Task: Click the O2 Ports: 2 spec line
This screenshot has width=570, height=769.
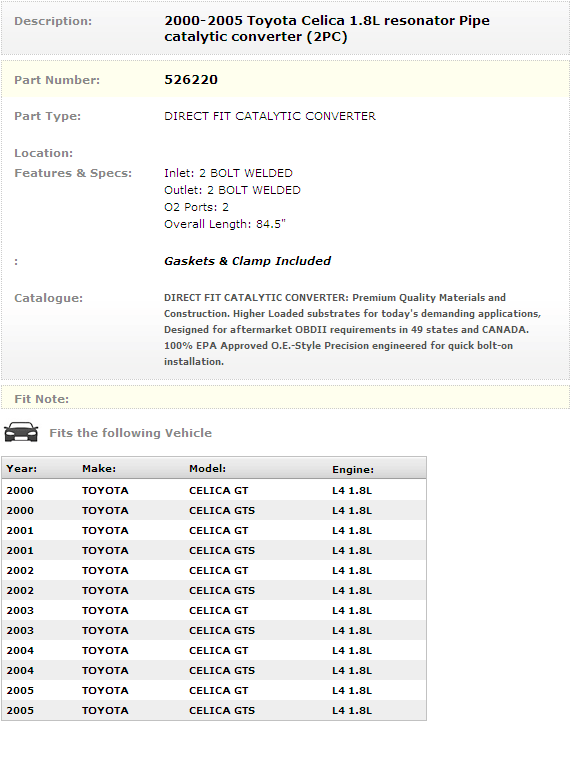Action: coord(196,207)
